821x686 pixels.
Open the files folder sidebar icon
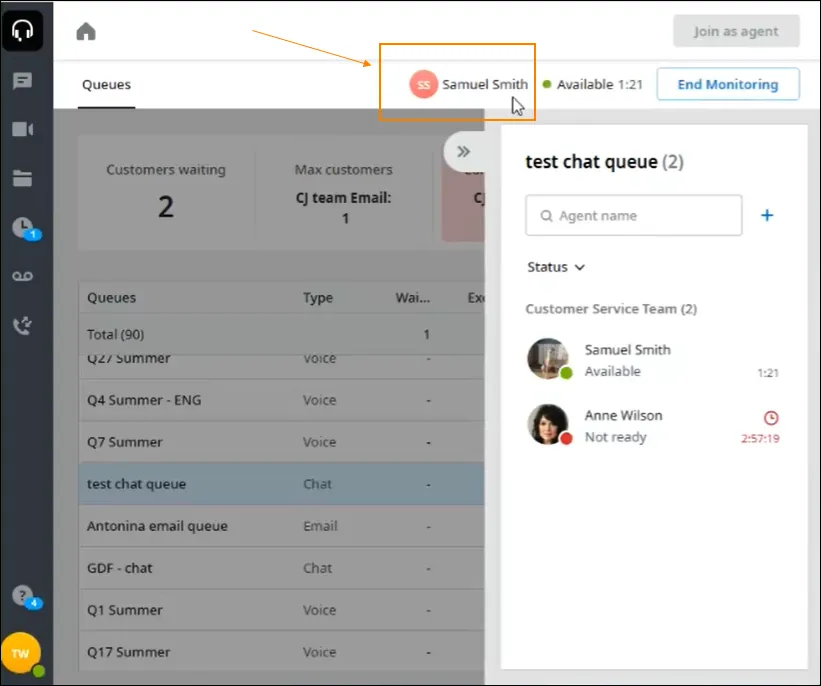23,178
